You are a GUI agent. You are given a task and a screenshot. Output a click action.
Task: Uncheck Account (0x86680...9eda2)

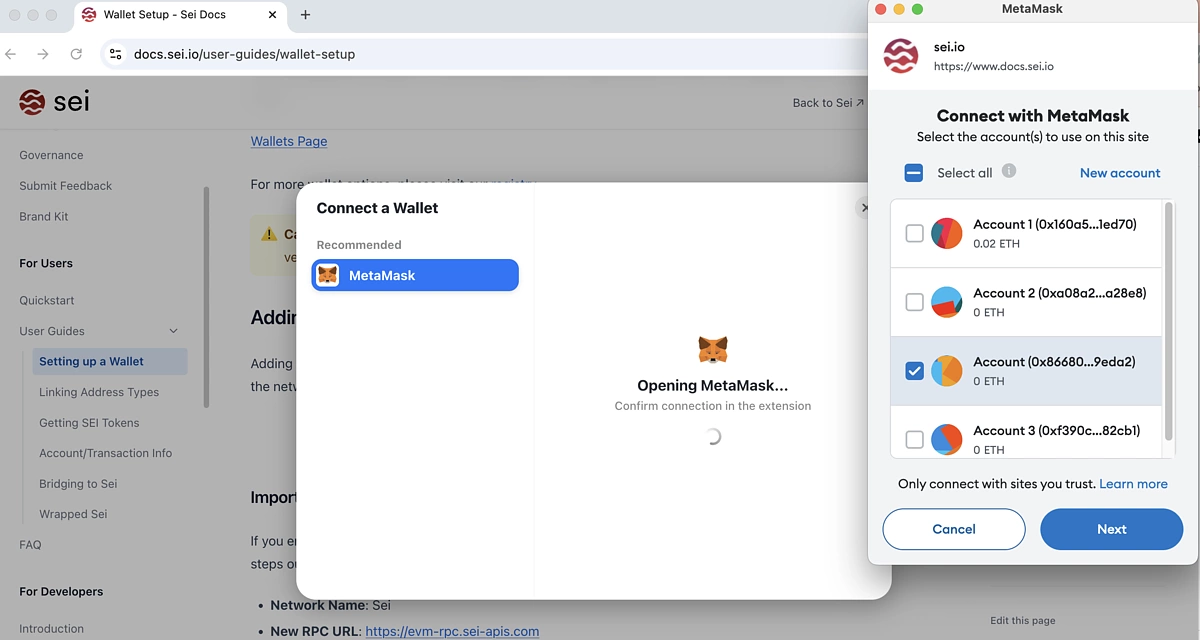(x=914, y=370)
